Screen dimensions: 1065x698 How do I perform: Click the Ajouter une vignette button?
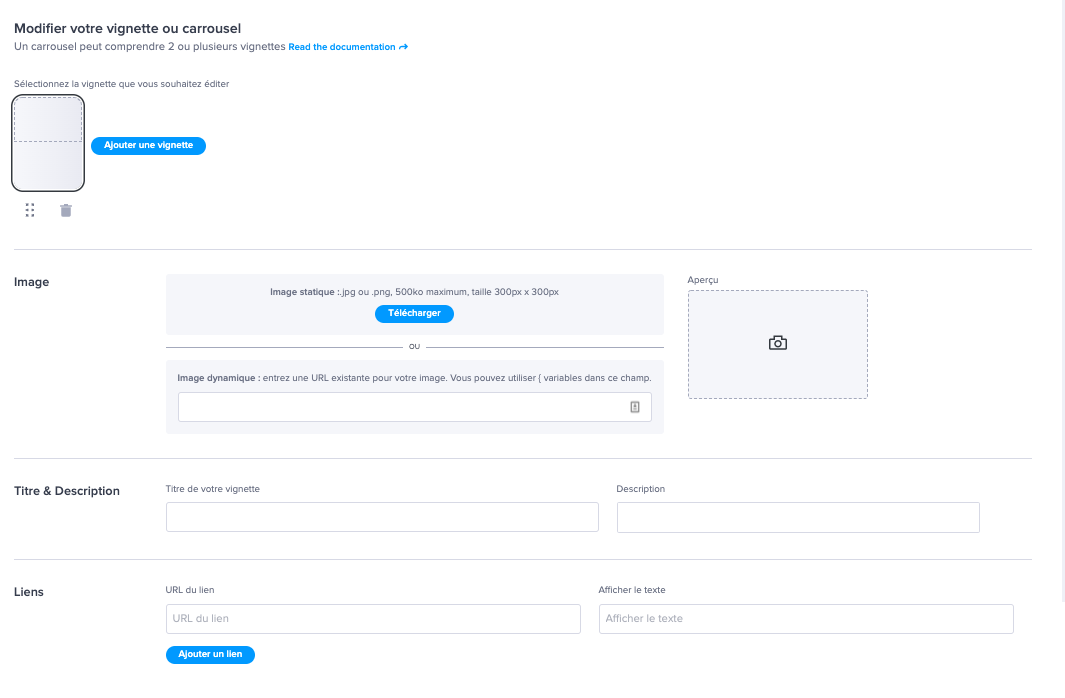tap(148, 145)
